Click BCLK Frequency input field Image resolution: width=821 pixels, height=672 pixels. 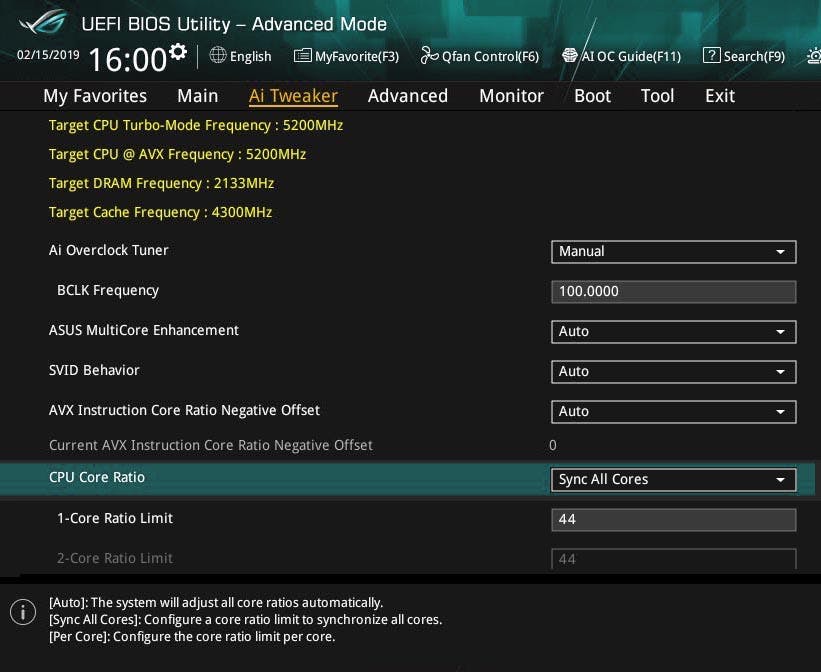click(674, 292)
